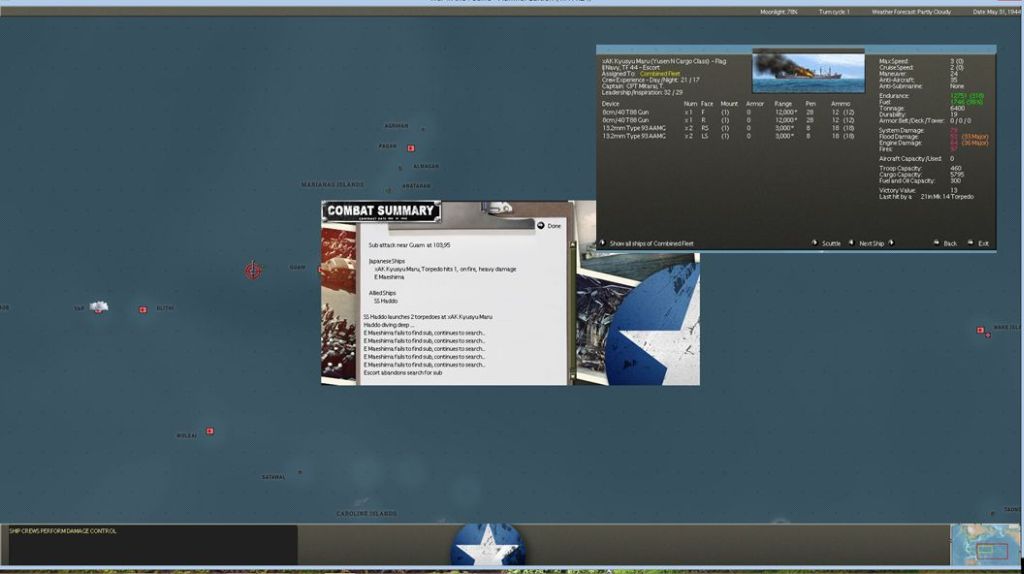Click the ANATAHAN map label
This screenshot has height=574, width=1024.
point(416,186)
